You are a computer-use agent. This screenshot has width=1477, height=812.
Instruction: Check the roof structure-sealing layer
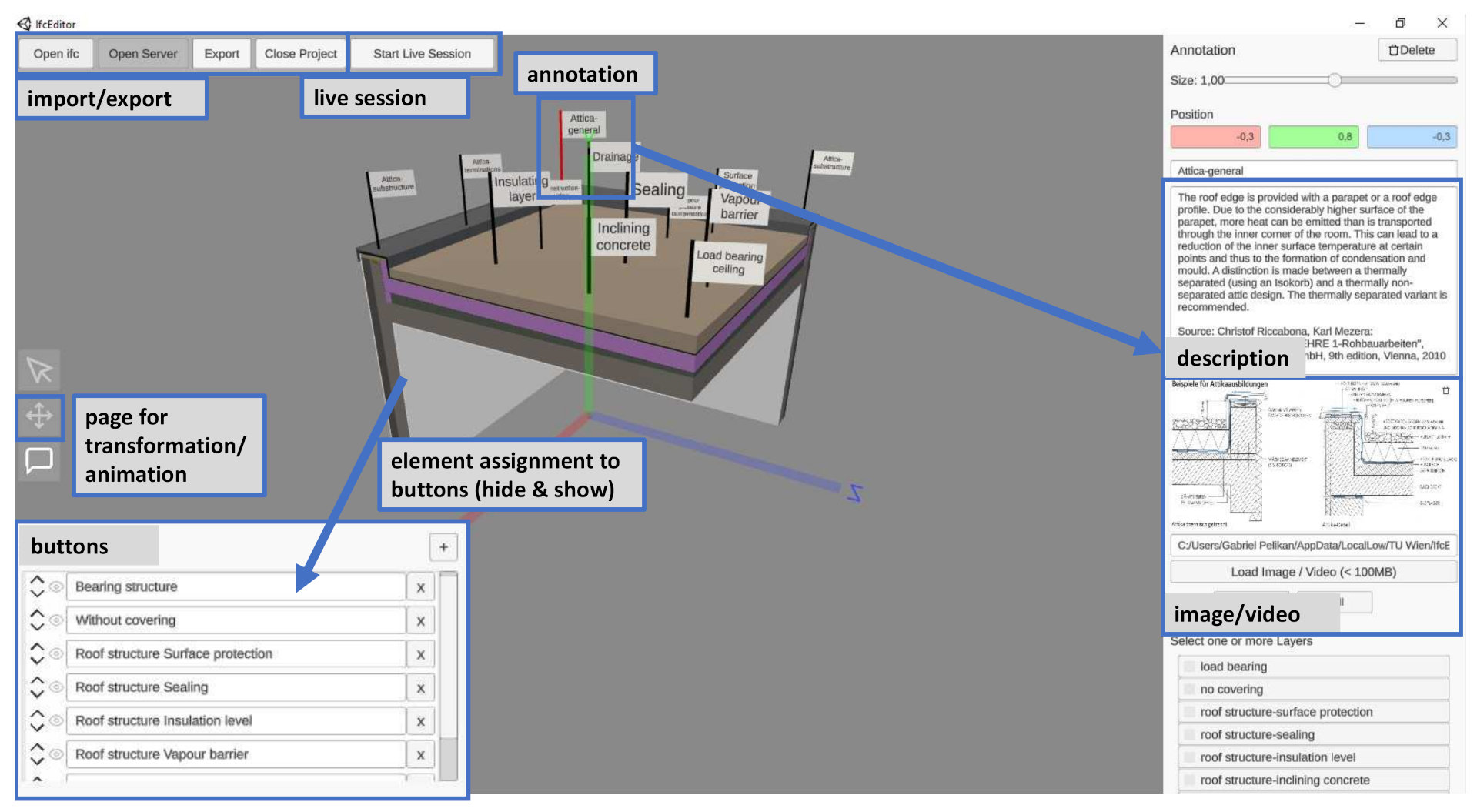[1190, 735]
